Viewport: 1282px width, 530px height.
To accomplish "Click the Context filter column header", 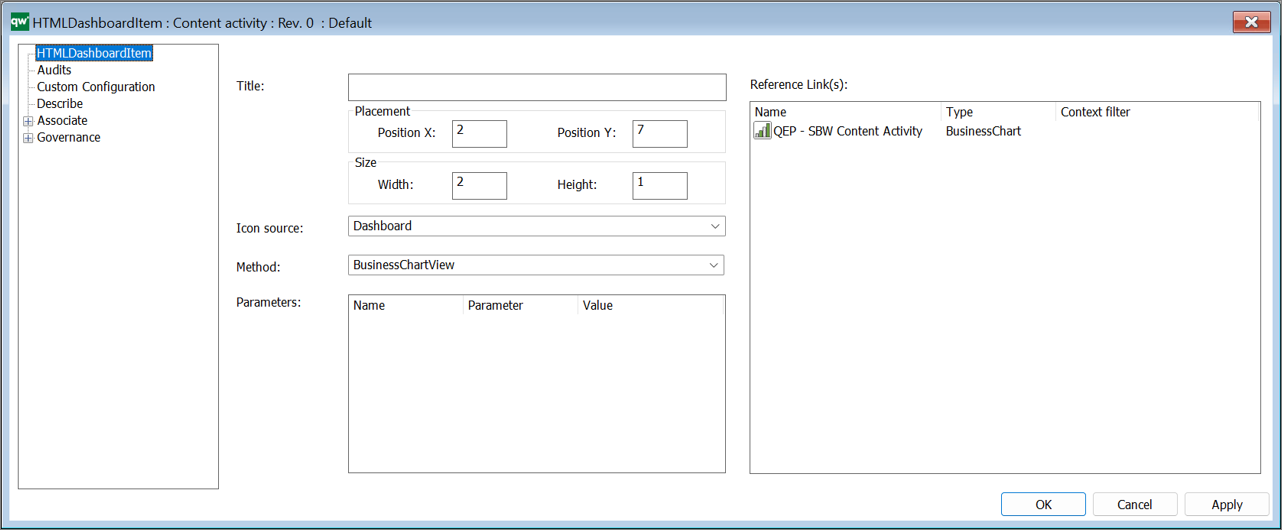I will [x=1156, y=112].
